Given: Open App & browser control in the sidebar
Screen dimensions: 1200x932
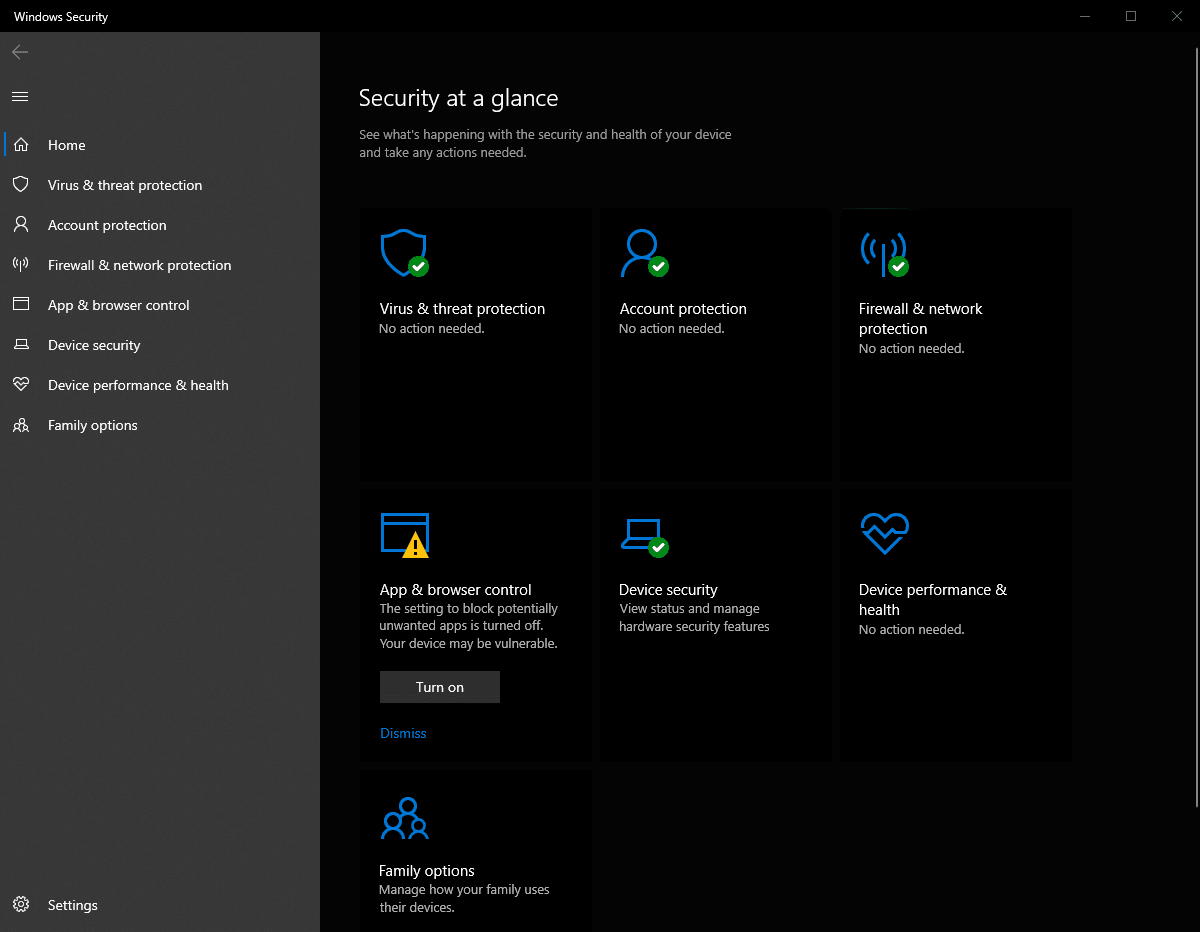Looking at the screenshot, I should [119, 305].
